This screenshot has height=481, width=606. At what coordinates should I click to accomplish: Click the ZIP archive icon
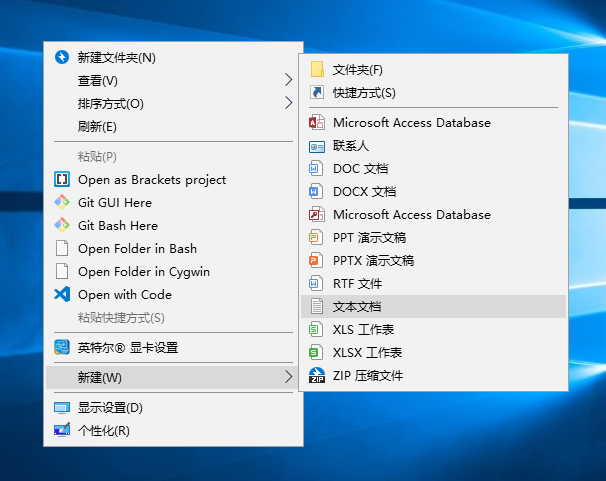(x=317, y=376)
